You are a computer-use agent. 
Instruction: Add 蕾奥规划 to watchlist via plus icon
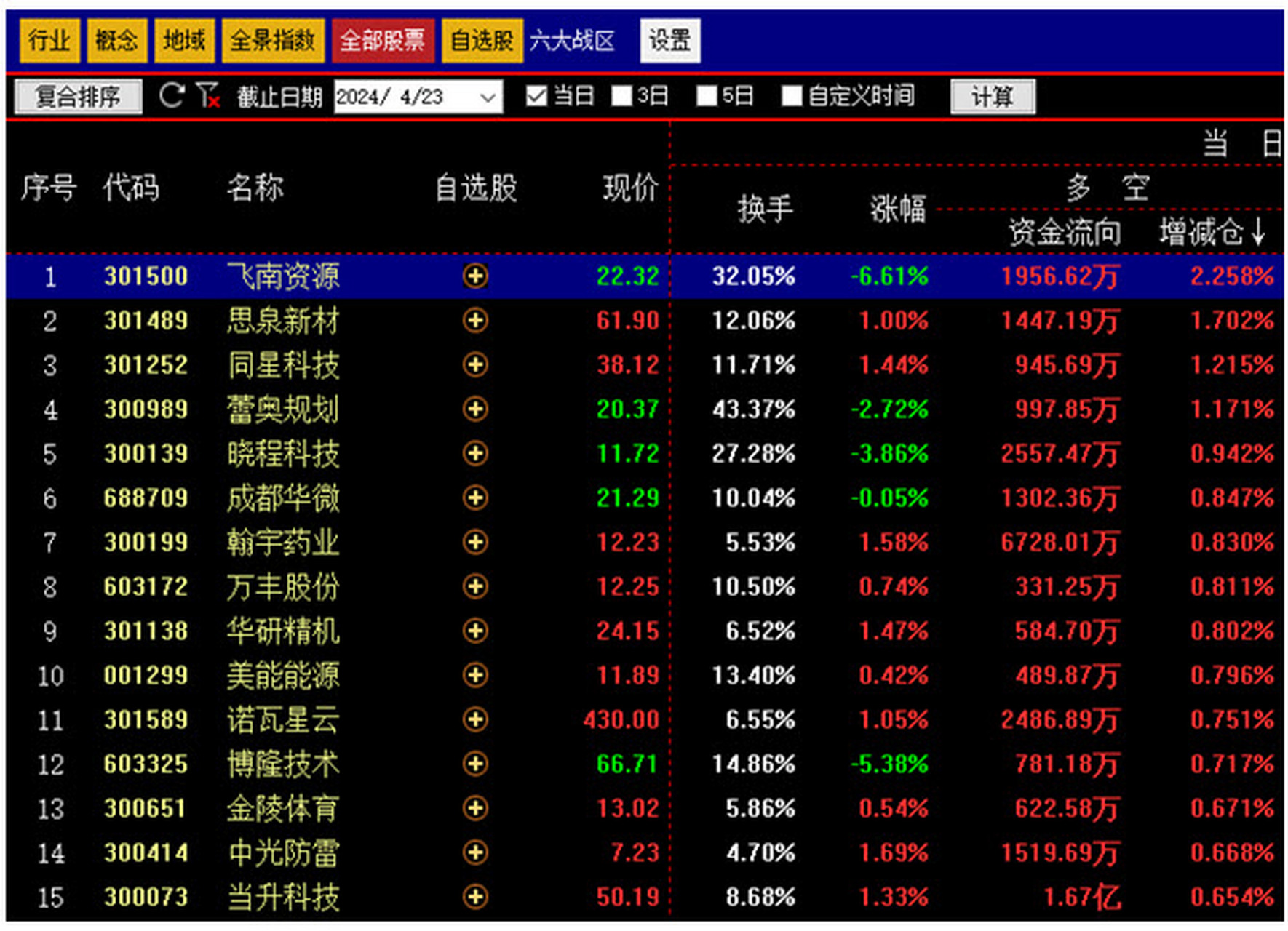[475, 409]
